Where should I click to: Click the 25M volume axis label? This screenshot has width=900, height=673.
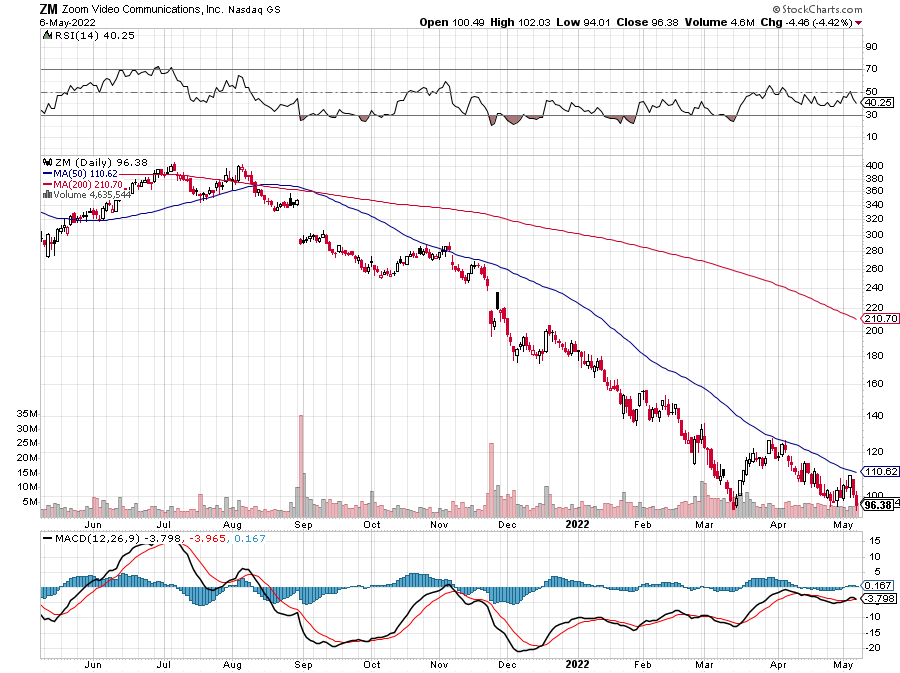(27, 443)
